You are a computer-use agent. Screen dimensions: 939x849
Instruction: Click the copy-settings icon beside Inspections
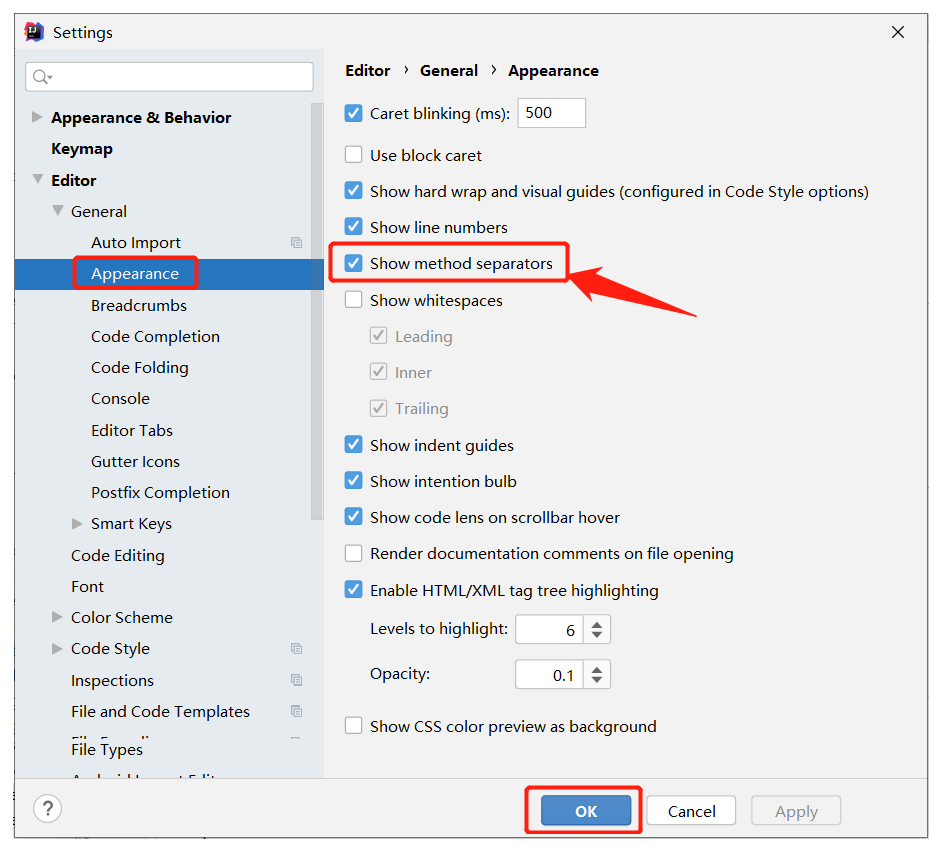(296, 679)
